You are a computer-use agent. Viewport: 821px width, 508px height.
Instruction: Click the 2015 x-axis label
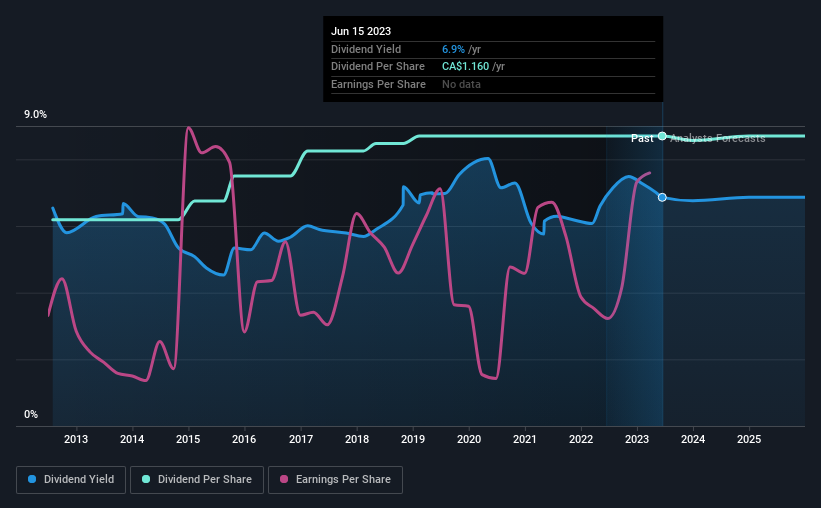(x=188, y=439)
